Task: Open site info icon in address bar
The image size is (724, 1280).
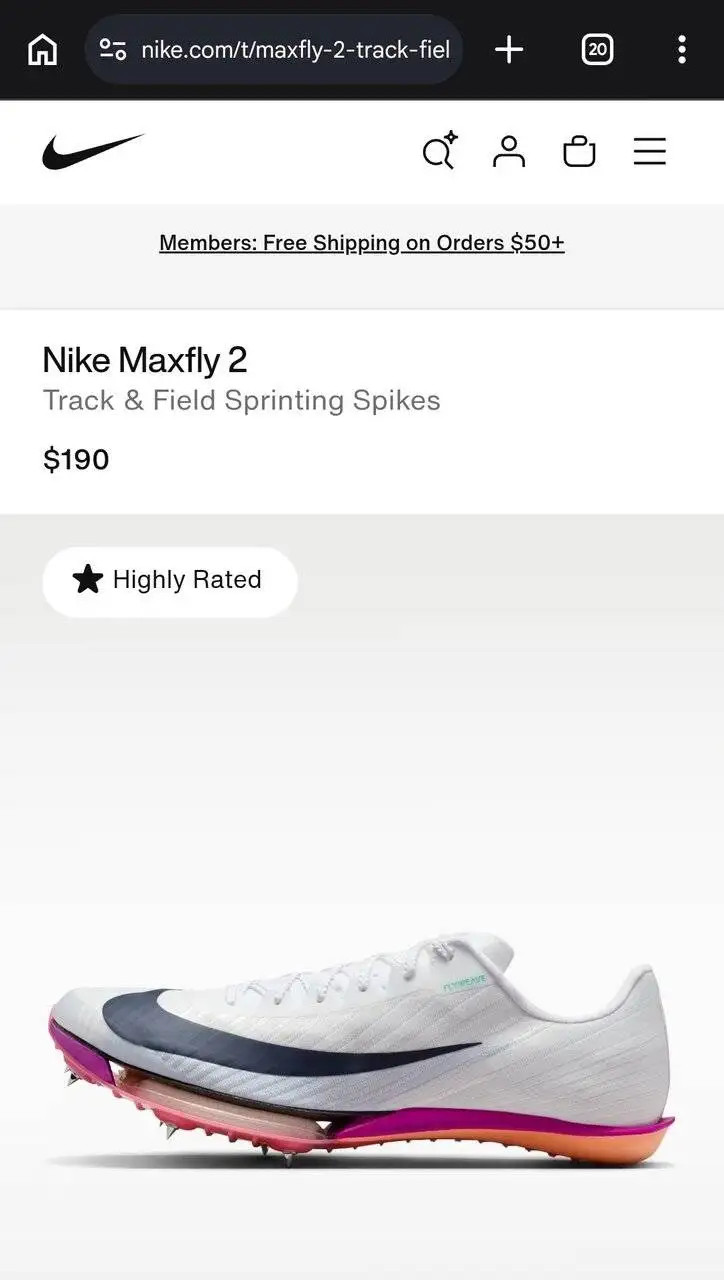Action: tap(113, 49)
